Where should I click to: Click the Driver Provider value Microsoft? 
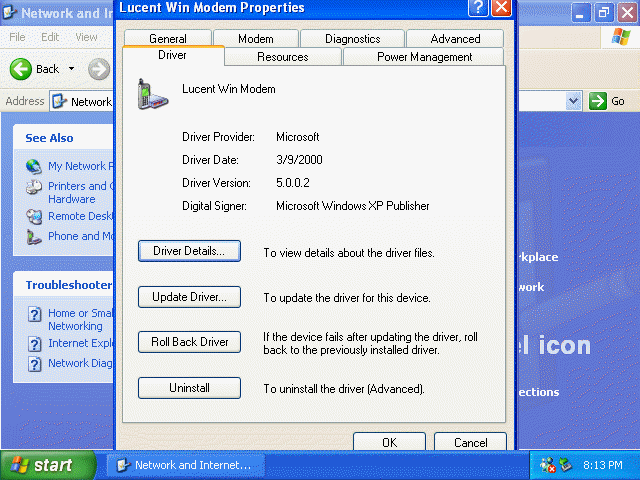[298, 137]
